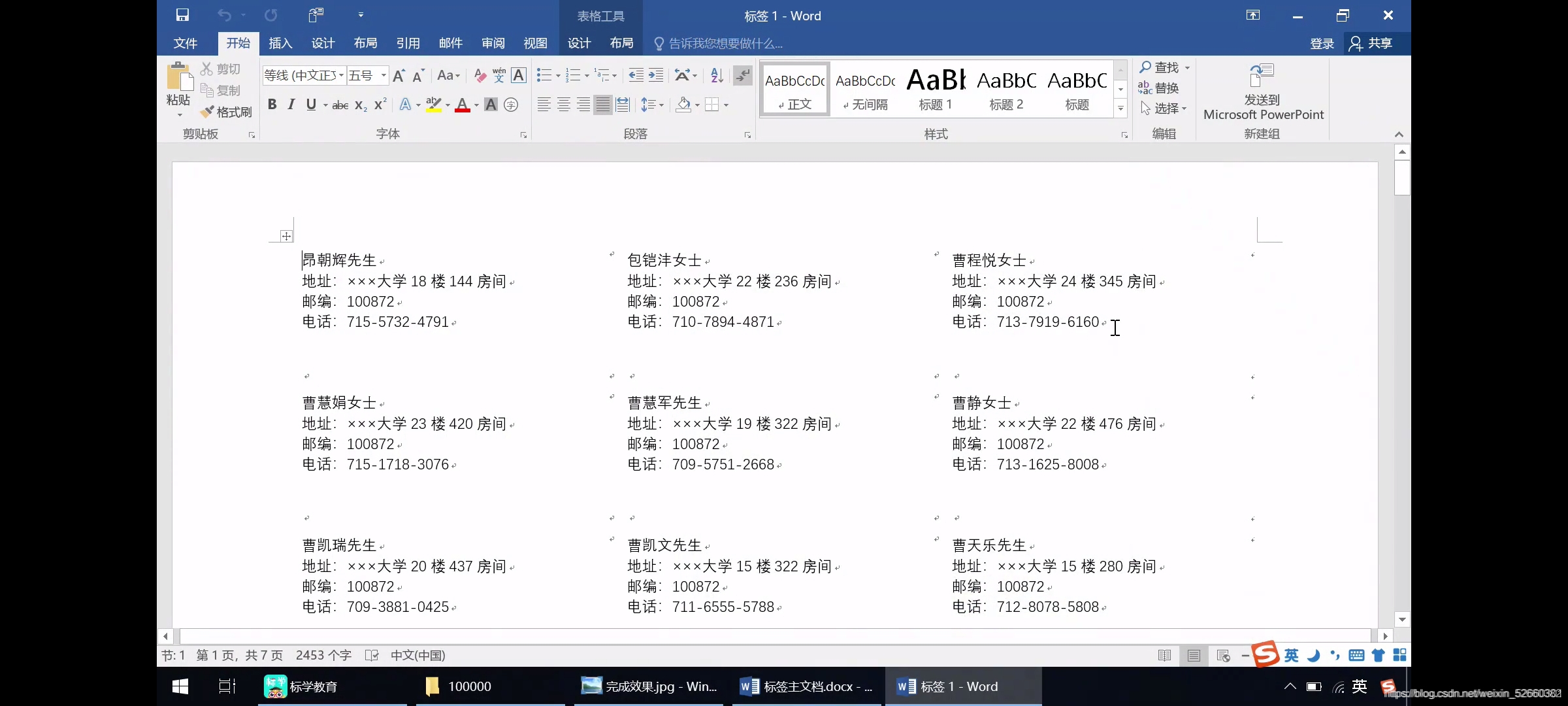Click the Save icon in quick access toolbar

coord(182,15)
